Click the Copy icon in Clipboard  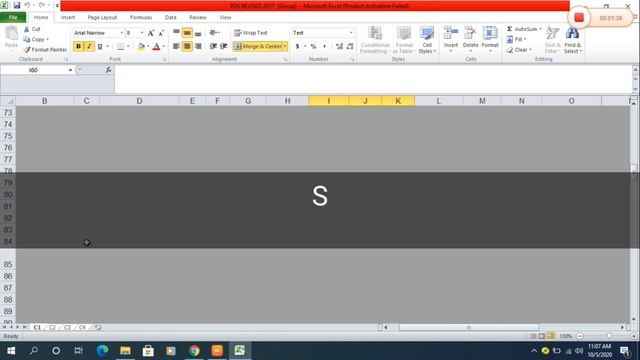[x=27, y=39]
